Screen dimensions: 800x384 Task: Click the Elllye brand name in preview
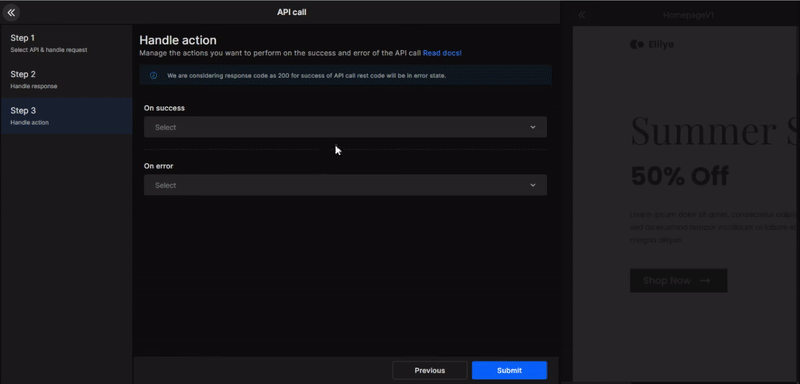[x=661, y=44]
